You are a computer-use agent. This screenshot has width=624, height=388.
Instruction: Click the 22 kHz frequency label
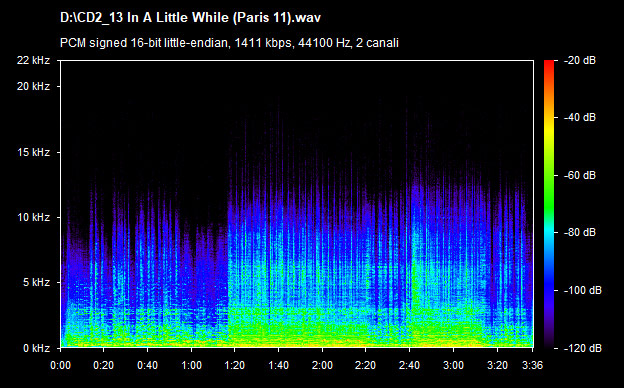point(33,60)
